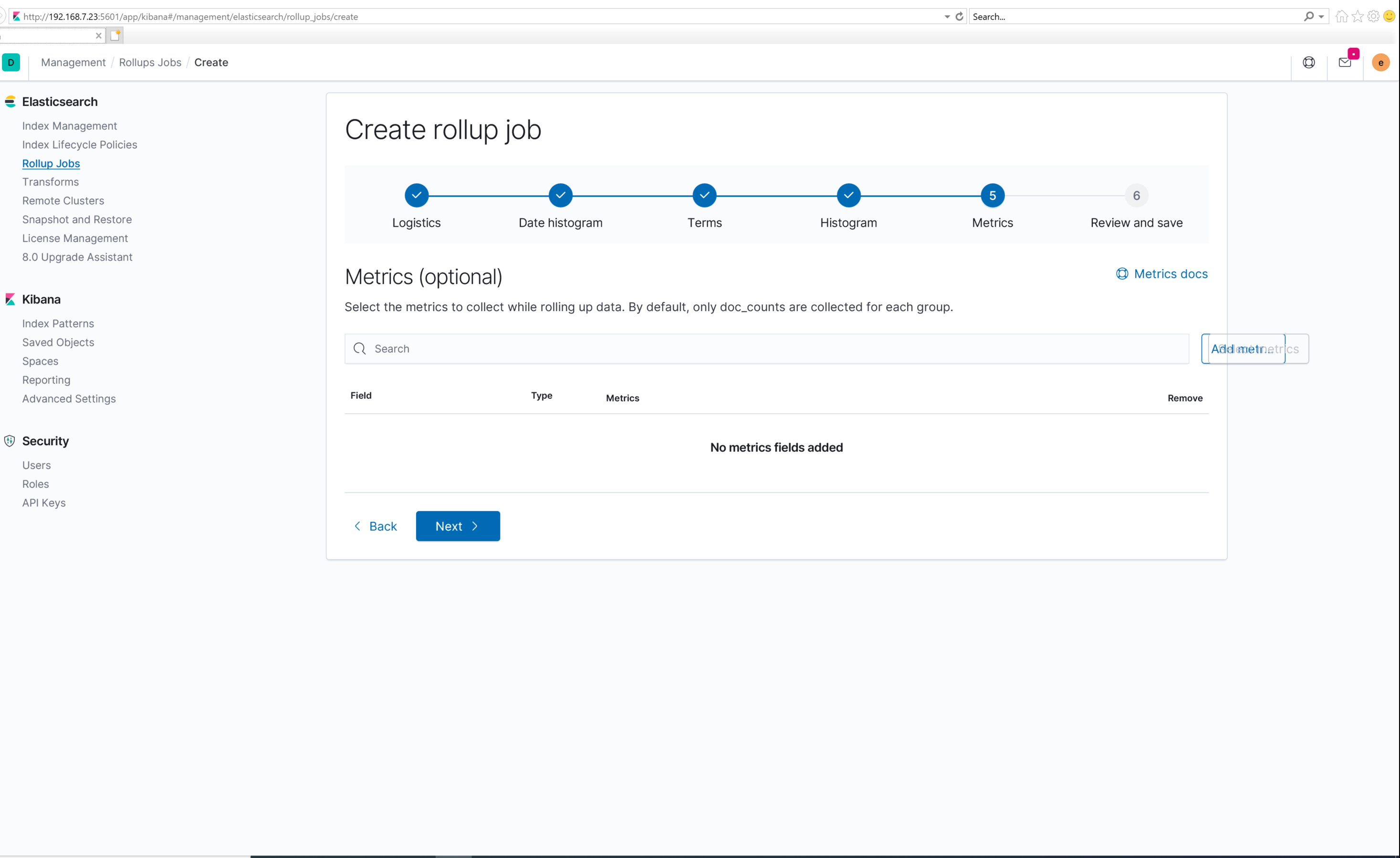Open the help lifebuoy icon in header
Viewport: 1400px width, 858px height.
1308,63
